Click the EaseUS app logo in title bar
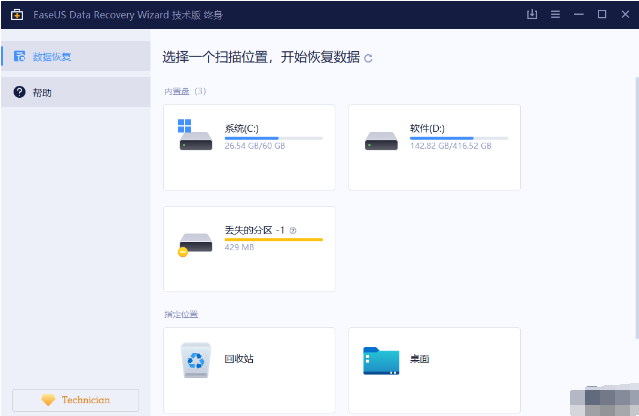The height and width of the screenshot is (416, 639). point(15,14)
